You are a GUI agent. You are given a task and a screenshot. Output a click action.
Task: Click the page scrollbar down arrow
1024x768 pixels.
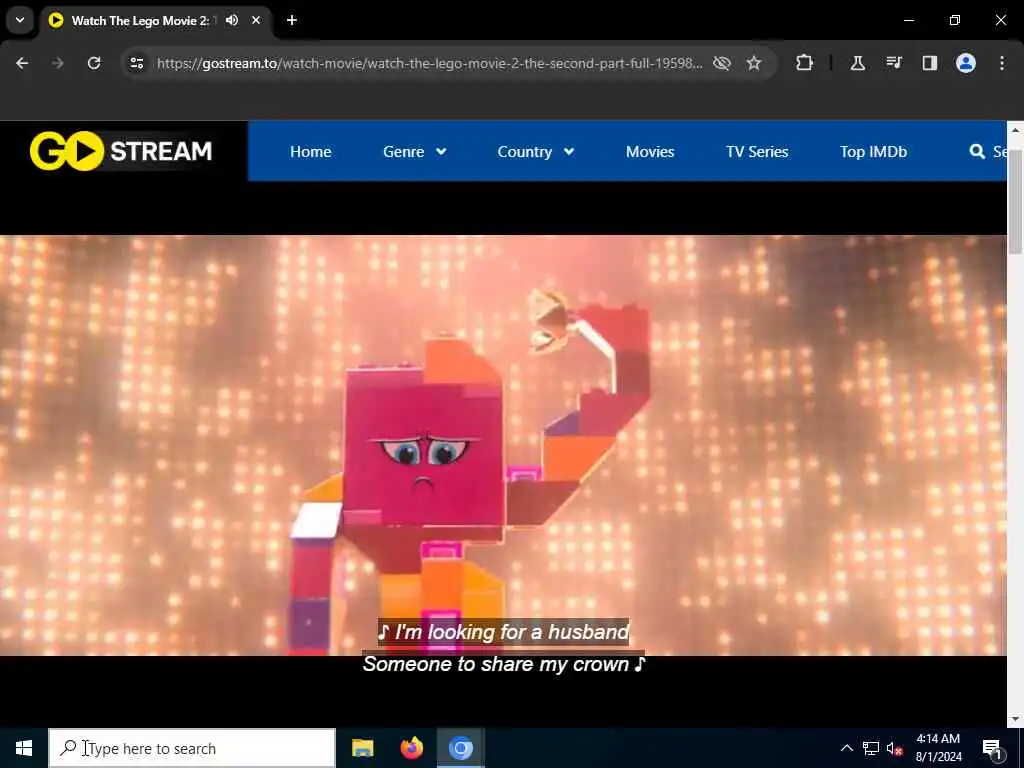tap(1016, 719)
